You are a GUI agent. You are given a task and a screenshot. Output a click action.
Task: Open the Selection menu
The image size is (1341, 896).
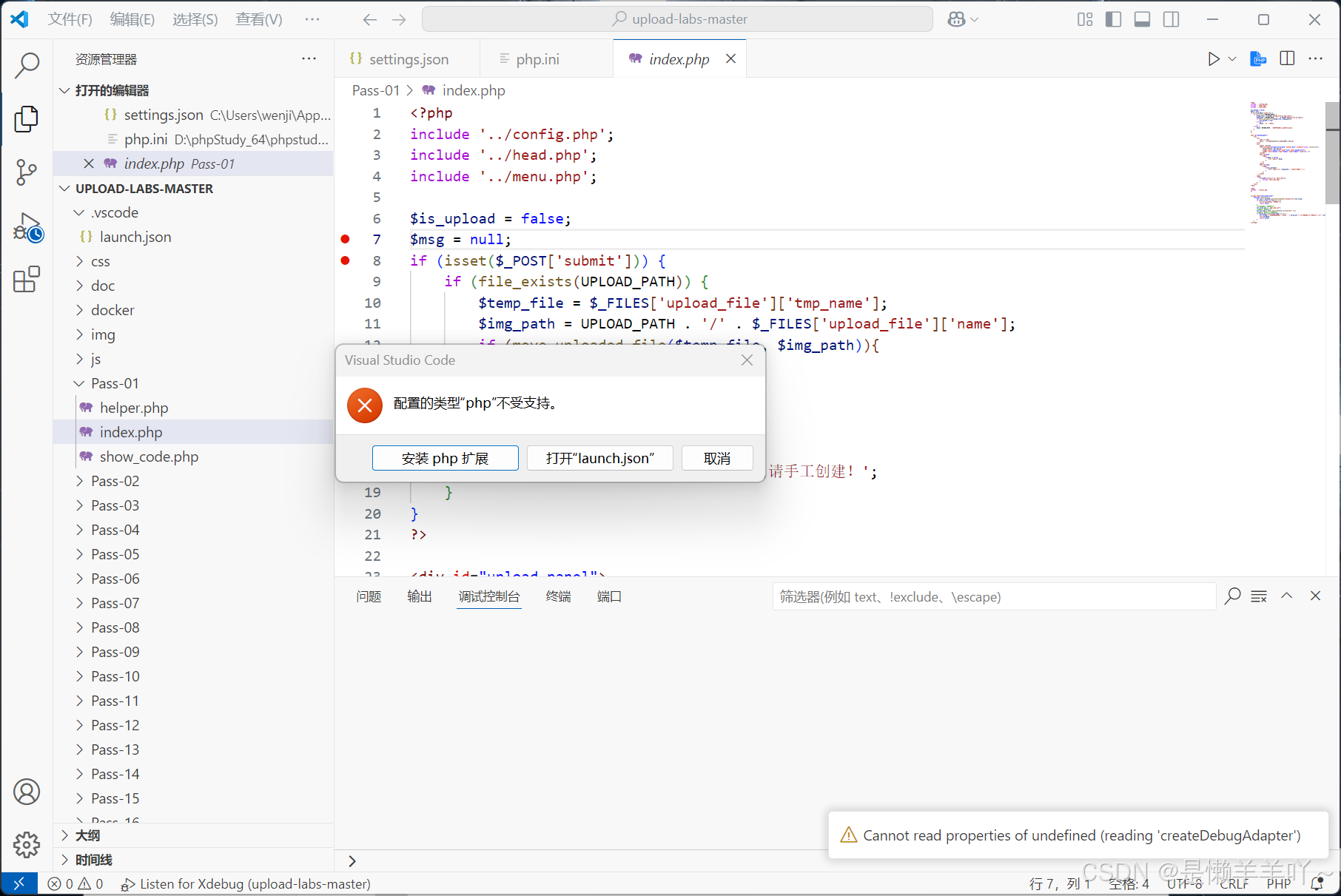195,19
